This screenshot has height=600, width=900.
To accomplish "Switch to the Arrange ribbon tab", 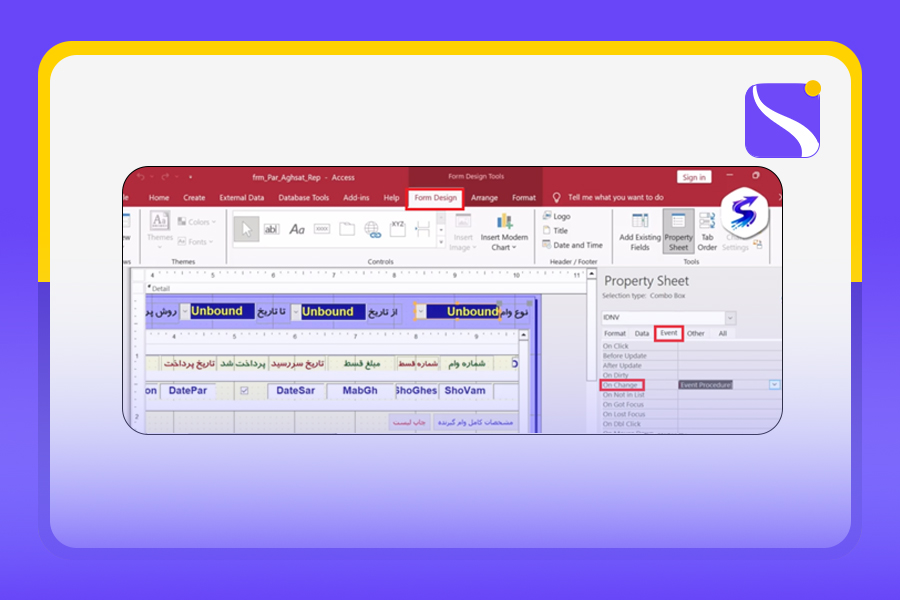I will pyautogui.click(x=484, y=198).
